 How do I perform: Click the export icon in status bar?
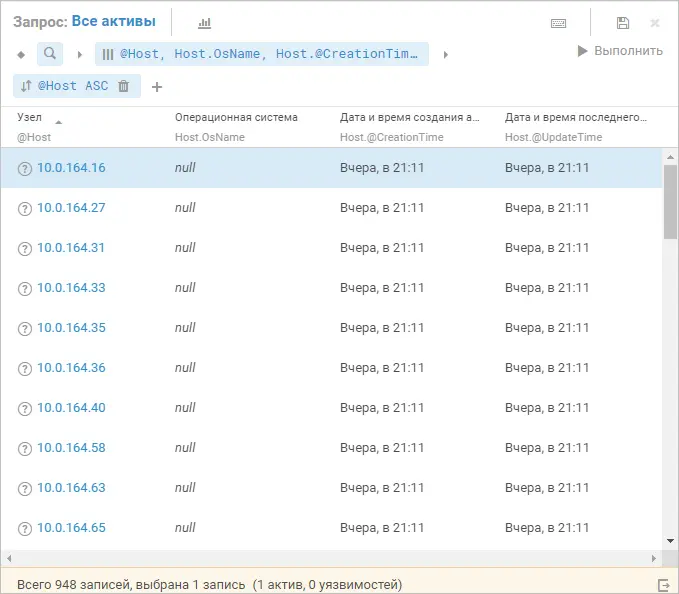[x=662, y=584]
